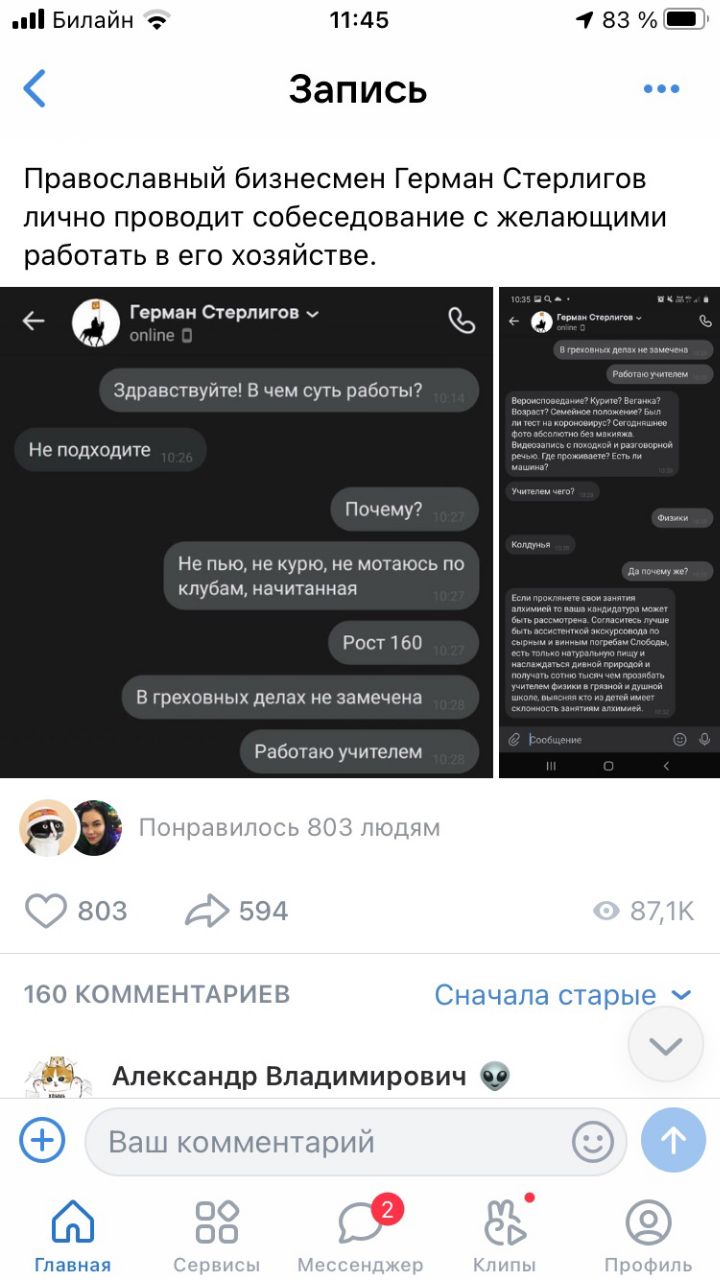Tap the eye views counter 87,1K
The height and width of the screenshot is (1280, 720).
[644, 911]
